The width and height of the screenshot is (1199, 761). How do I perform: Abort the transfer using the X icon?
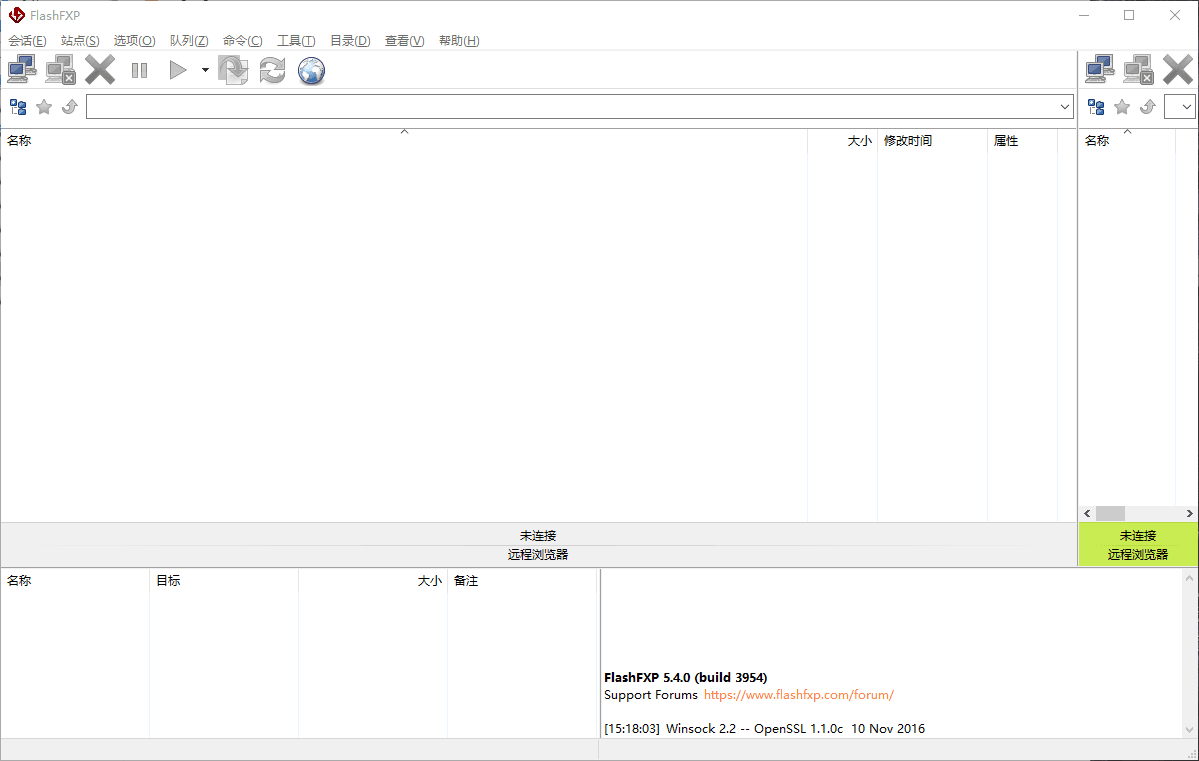click(99, 68)
